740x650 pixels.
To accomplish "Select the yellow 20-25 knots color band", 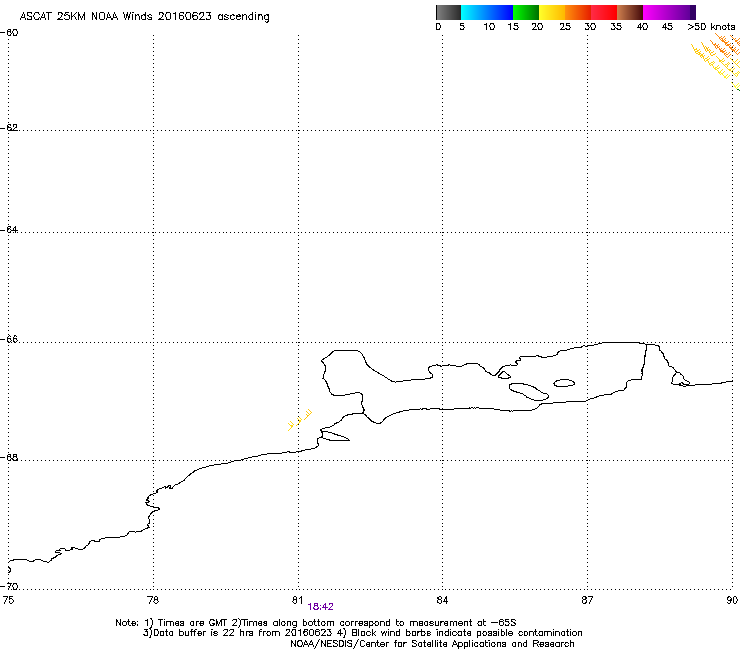I will coord(552,12).
